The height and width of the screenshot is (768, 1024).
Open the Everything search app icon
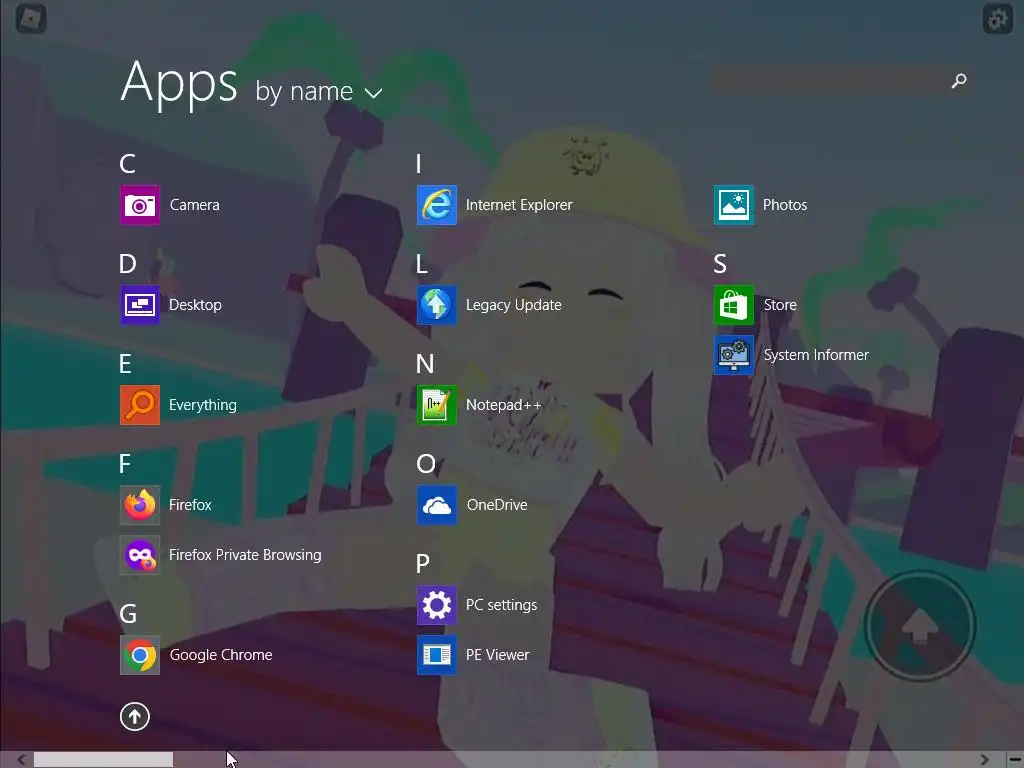coord(140,405)
